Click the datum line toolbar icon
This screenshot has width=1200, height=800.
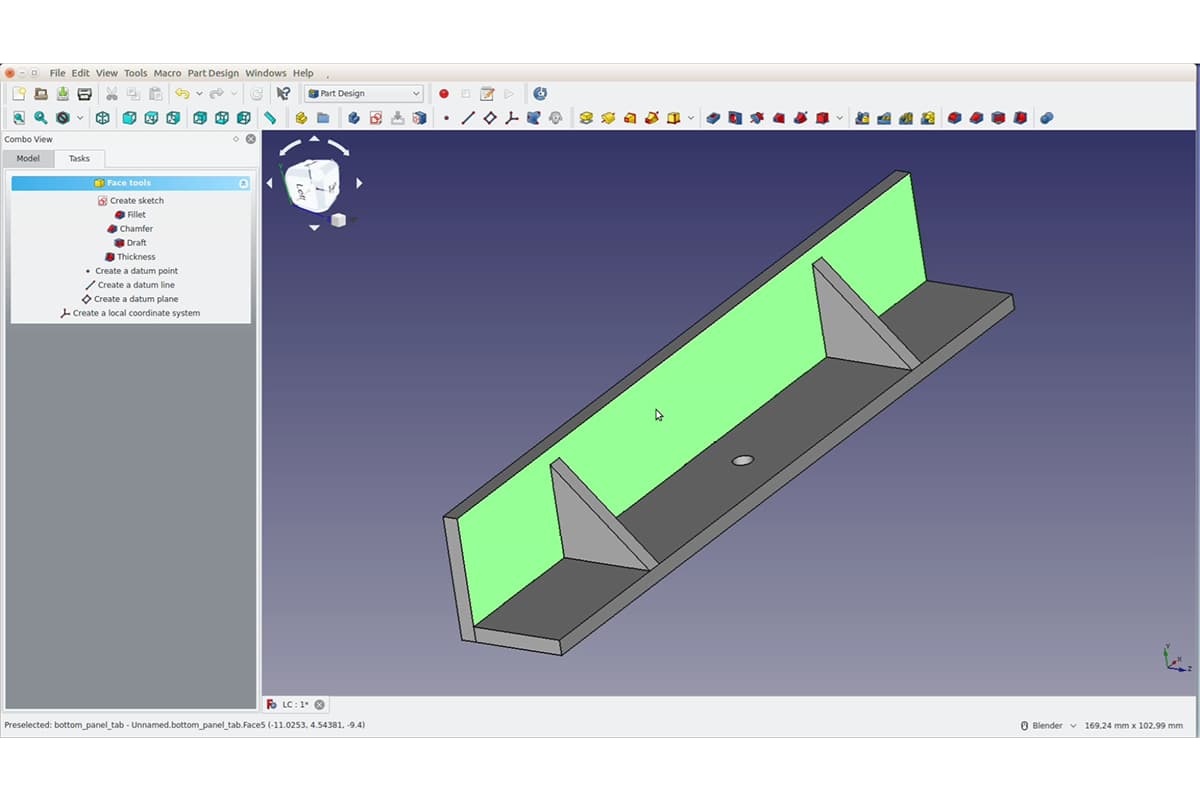[468, 118]
